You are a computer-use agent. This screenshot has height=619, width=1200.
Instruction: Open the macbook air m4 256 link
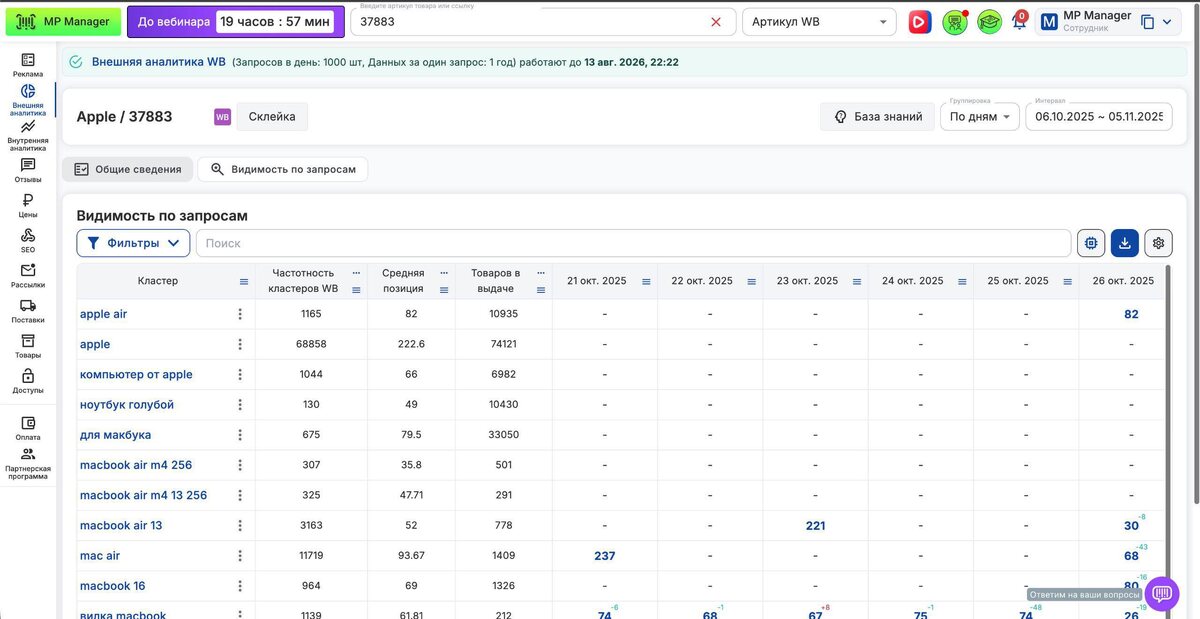136,465
